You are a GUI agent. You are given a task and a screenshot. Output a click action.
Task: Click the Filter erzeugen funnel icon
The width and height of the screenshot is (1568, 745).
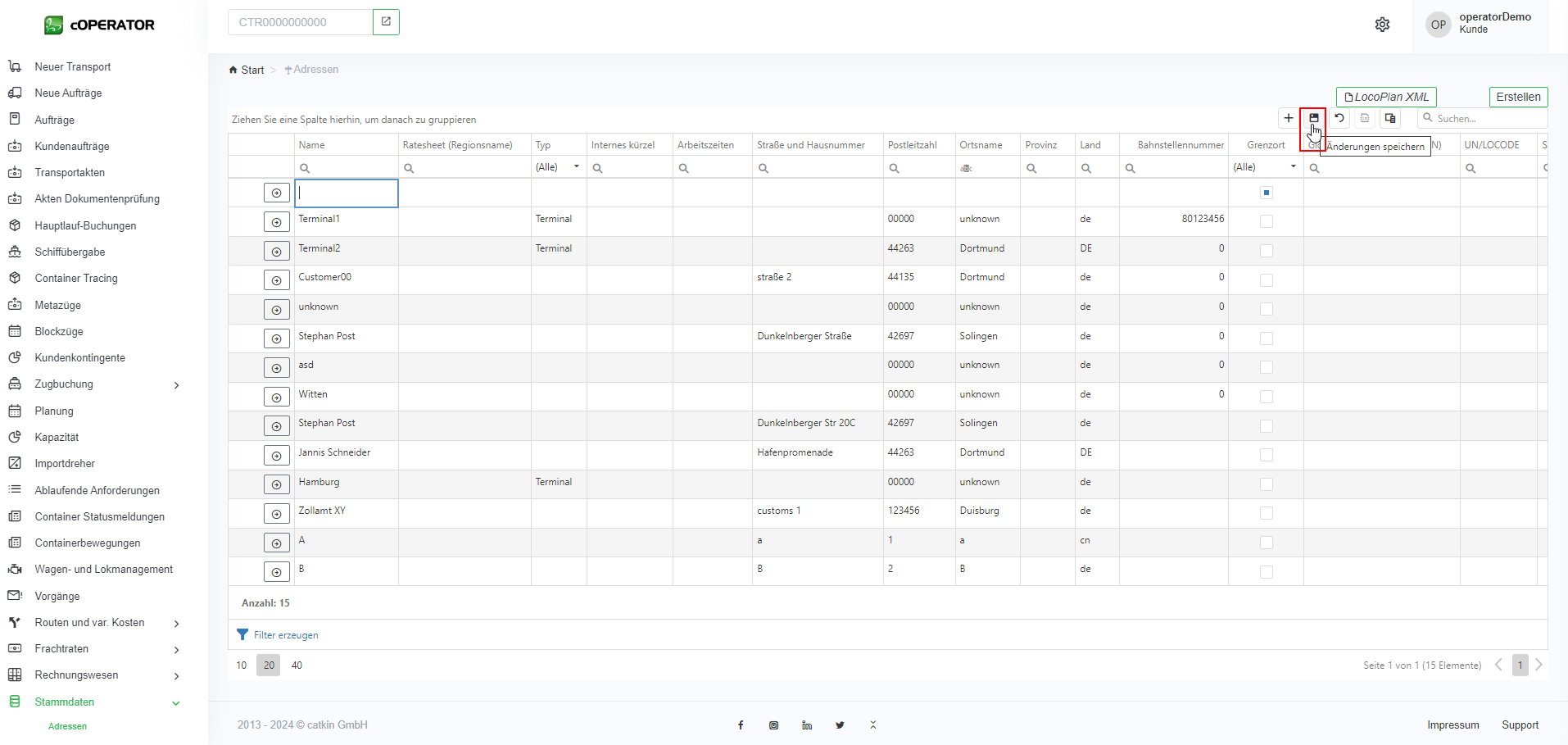(x=242, y=634)
